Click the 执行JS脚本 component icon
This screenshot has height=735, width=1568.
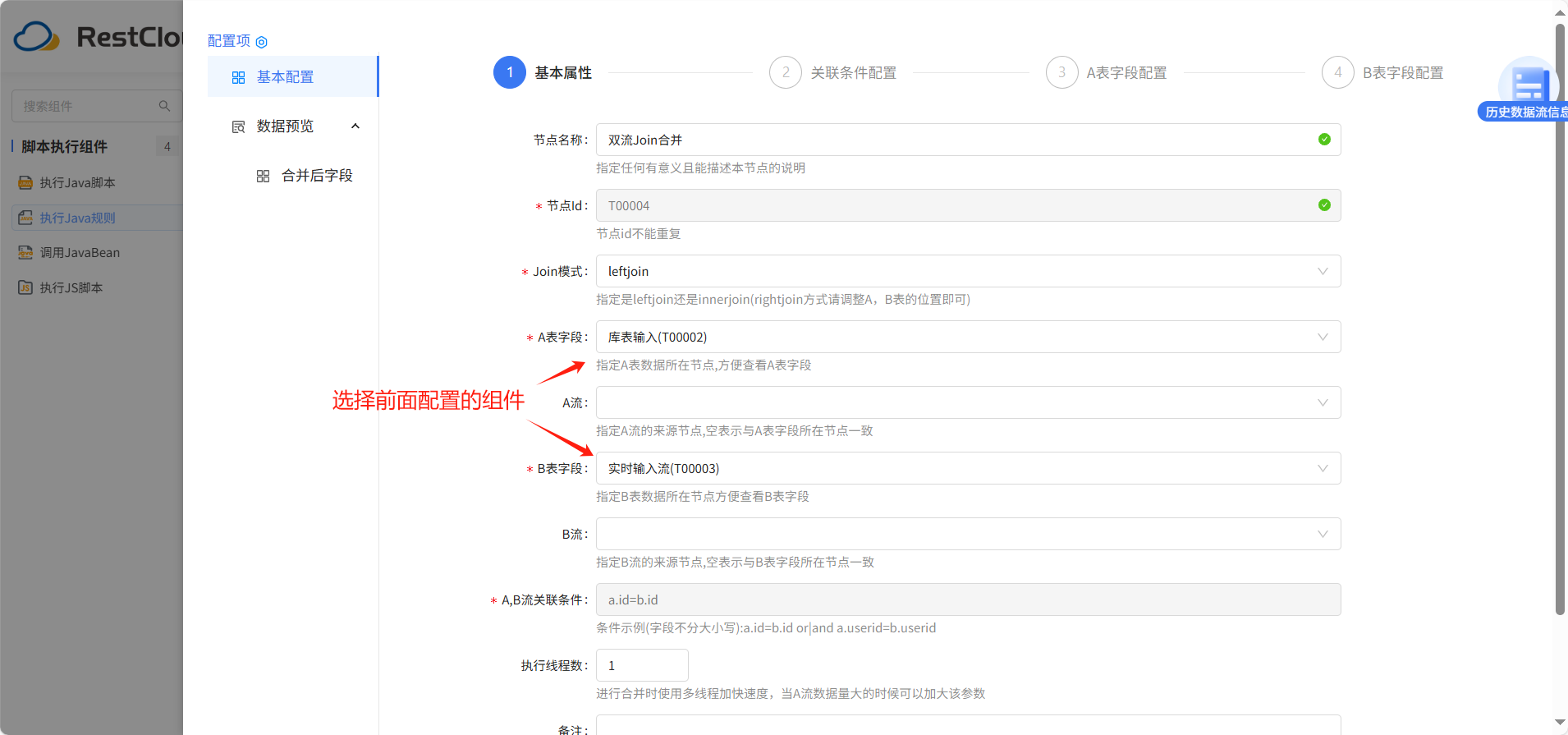click(25, 287)
